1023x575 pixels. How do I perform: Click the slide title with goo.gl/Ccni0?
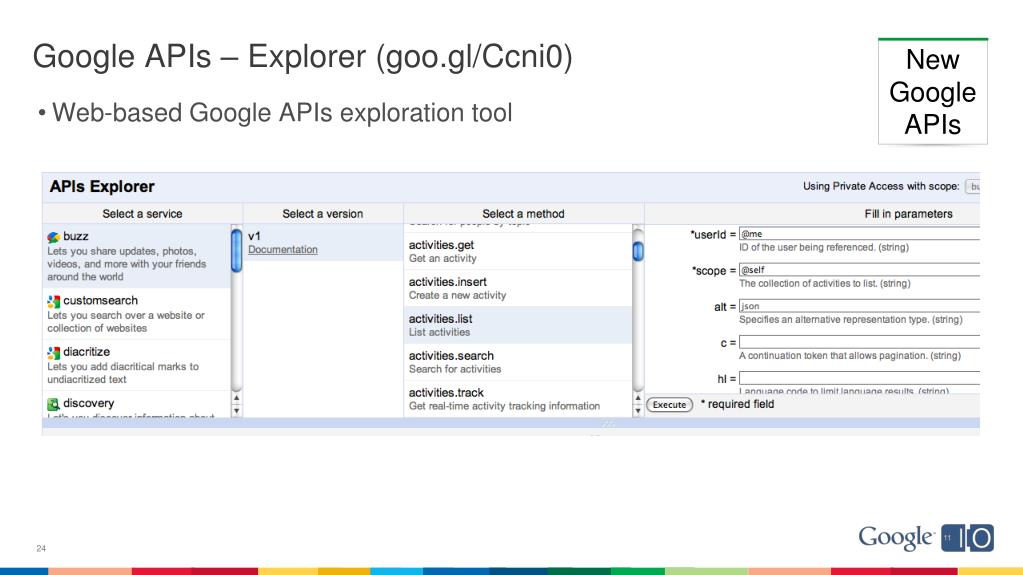coord(303,57)
